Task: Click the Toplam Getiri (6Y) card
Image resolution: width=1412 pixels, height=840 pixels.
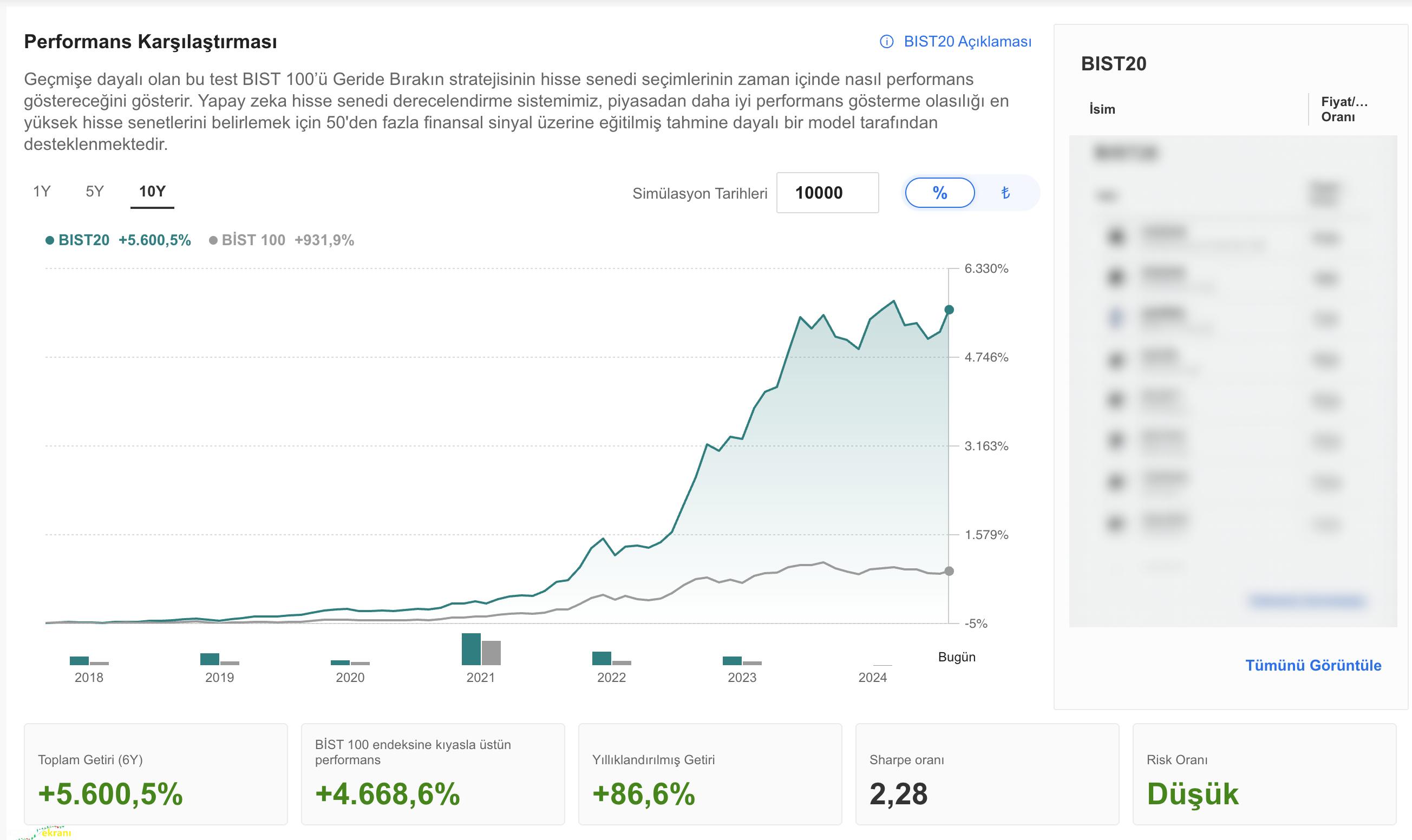Action: coord(156,775)
